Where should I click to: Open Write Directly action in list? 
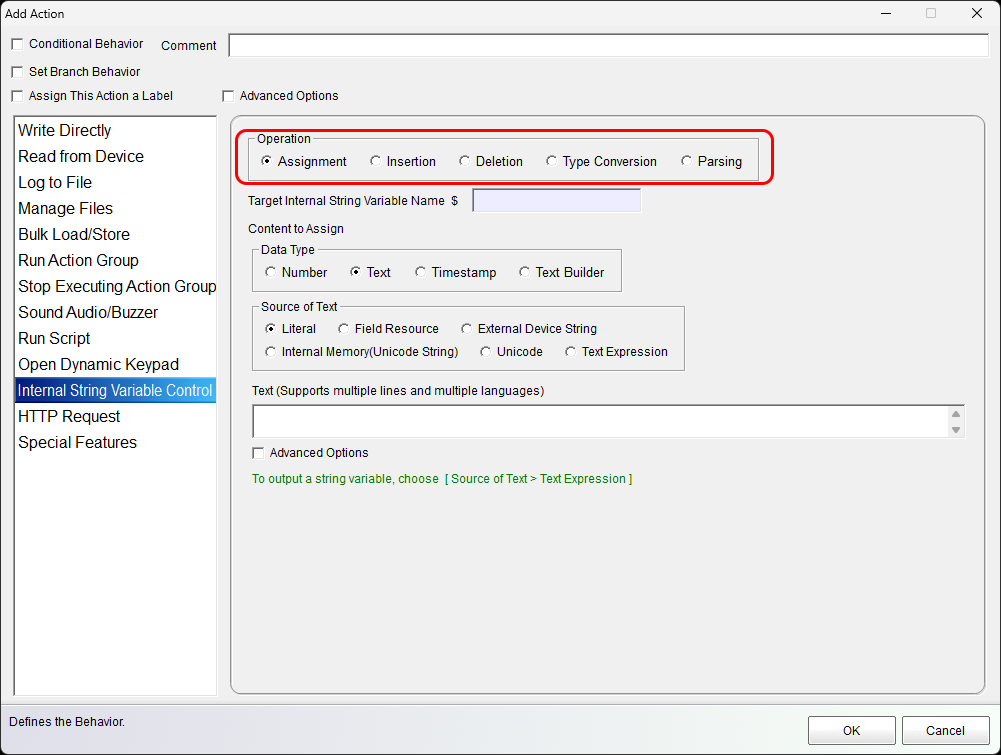point(65,131)
